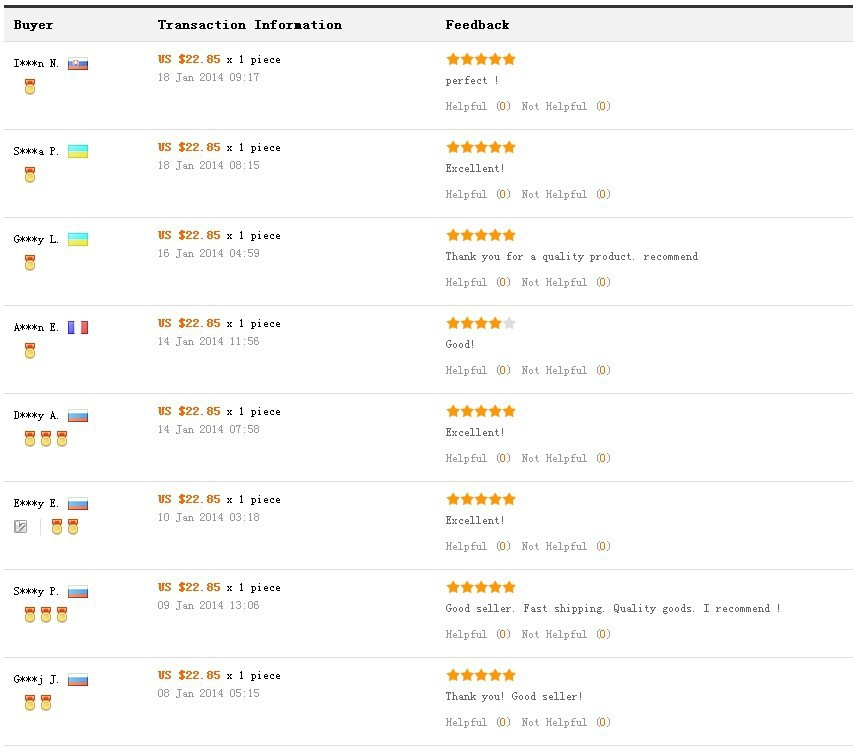The width and height of the screenshot is (853, 747).
Task: Mark the 'perfect !' review as Helpful
Action: [466, 107]
